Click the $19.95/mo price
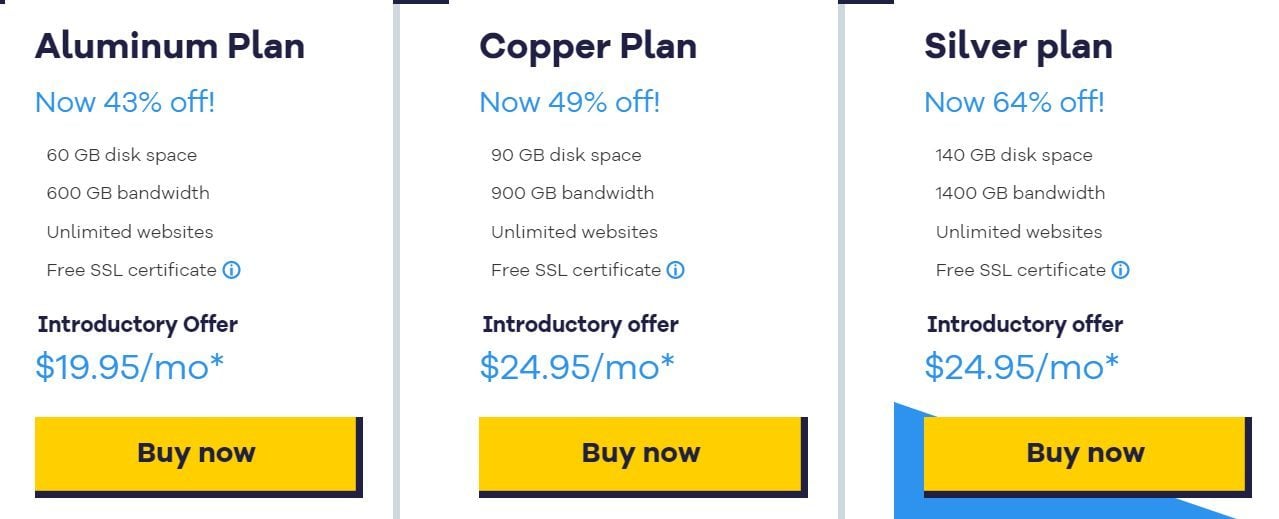This screenshot has width=1279, height=519. click(130, 367)
